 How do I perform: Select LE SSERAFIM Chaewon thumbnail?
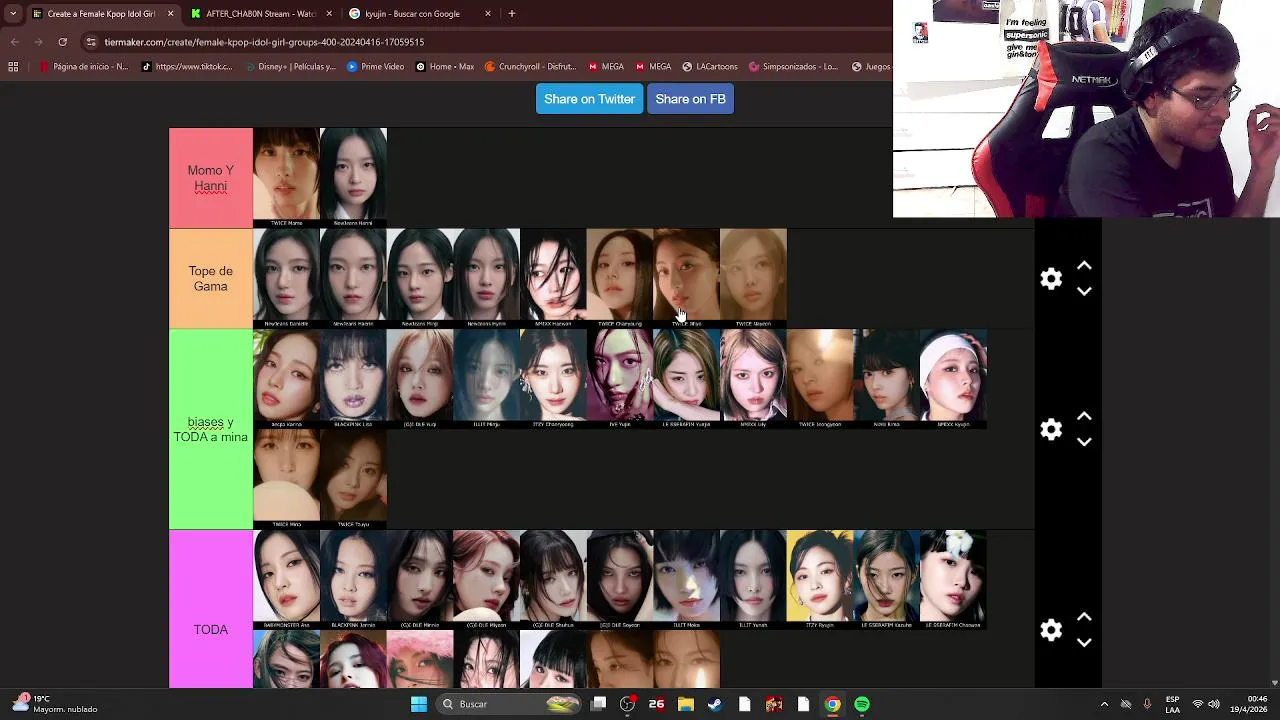(953, 580)
